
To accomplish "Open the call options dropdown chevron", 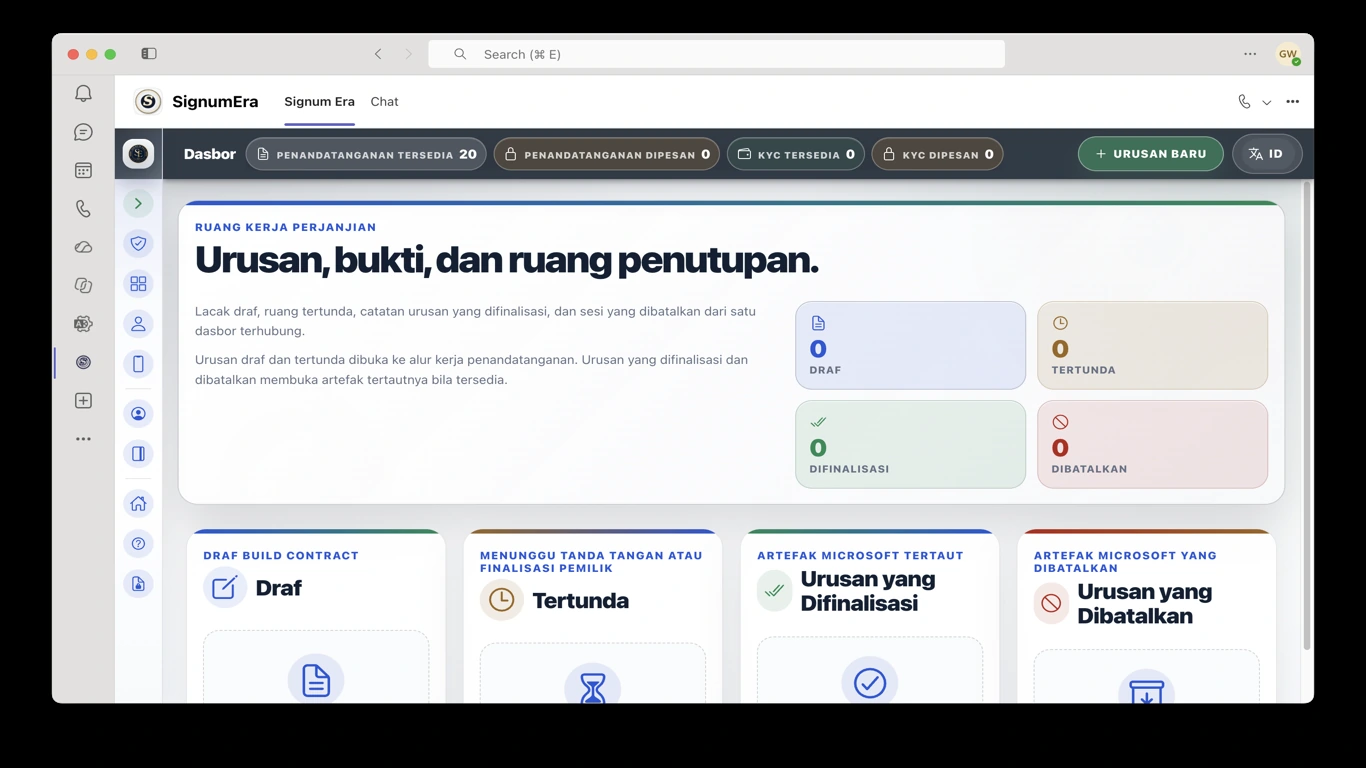I will coord(1266,102).
